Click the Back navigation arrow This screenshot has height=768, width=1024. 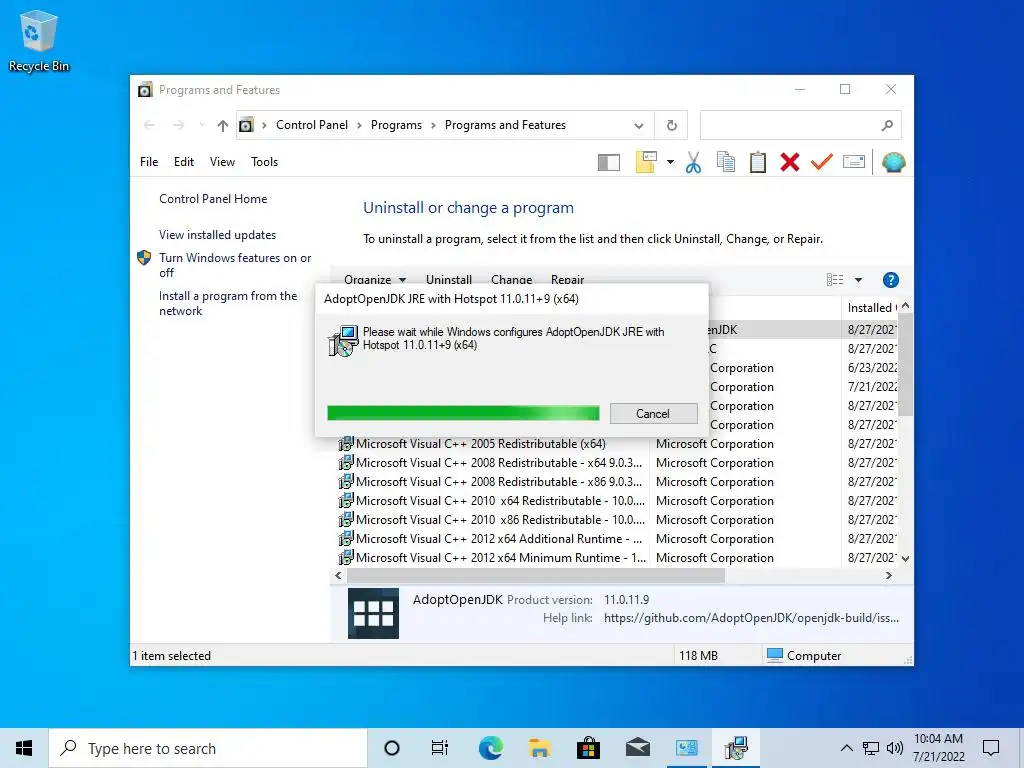(150, 125)
